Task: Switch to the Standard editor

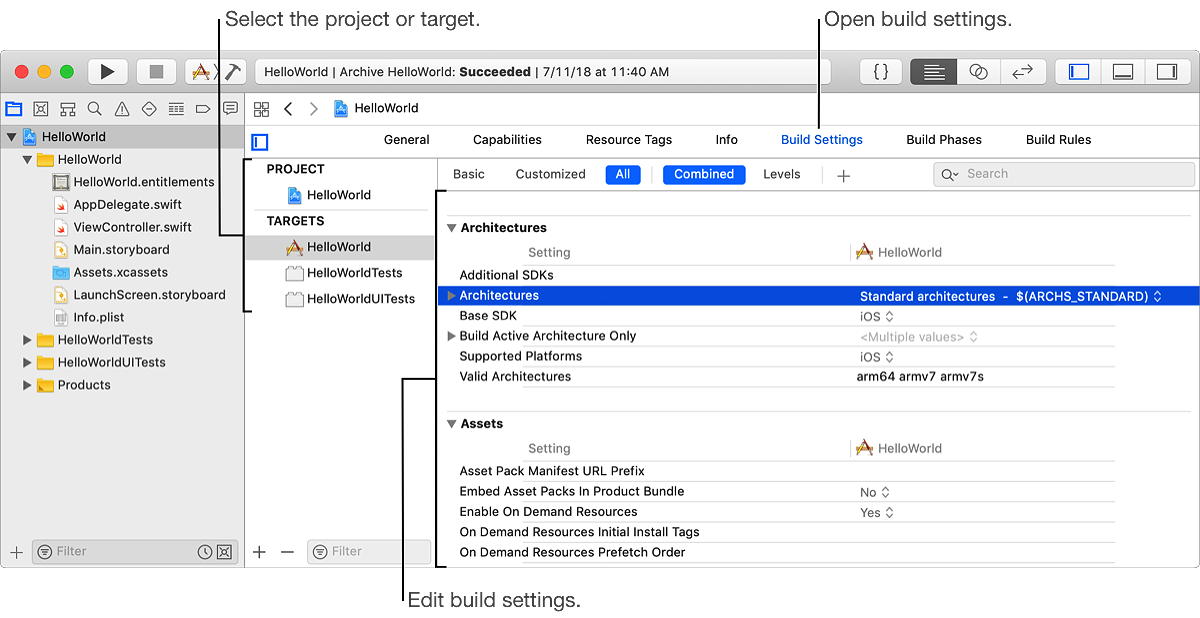Action: (934, 72)
